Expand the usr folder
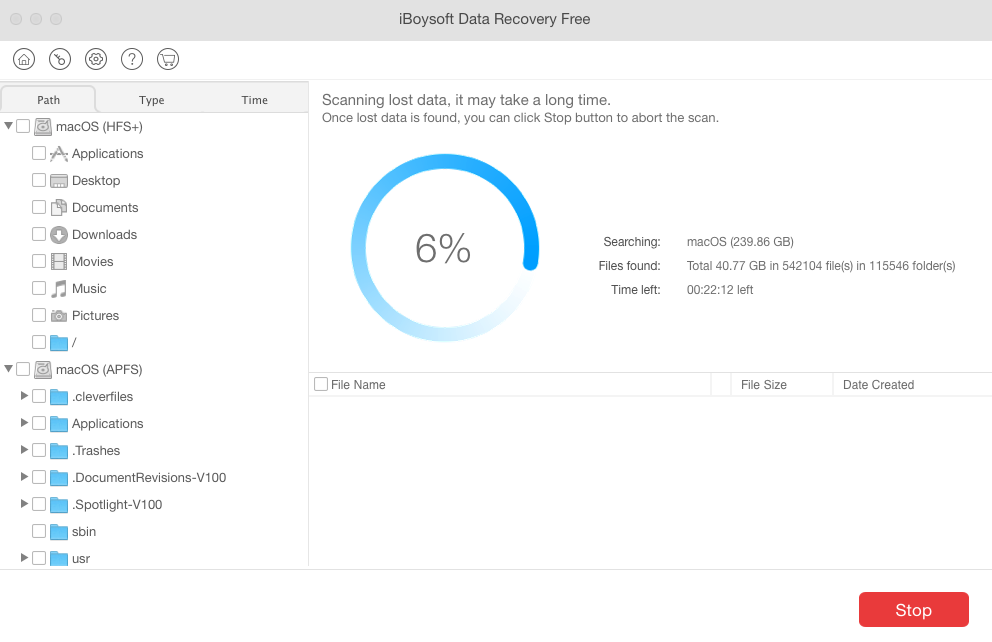Screen dimensions: 992x642 point(24,557)
